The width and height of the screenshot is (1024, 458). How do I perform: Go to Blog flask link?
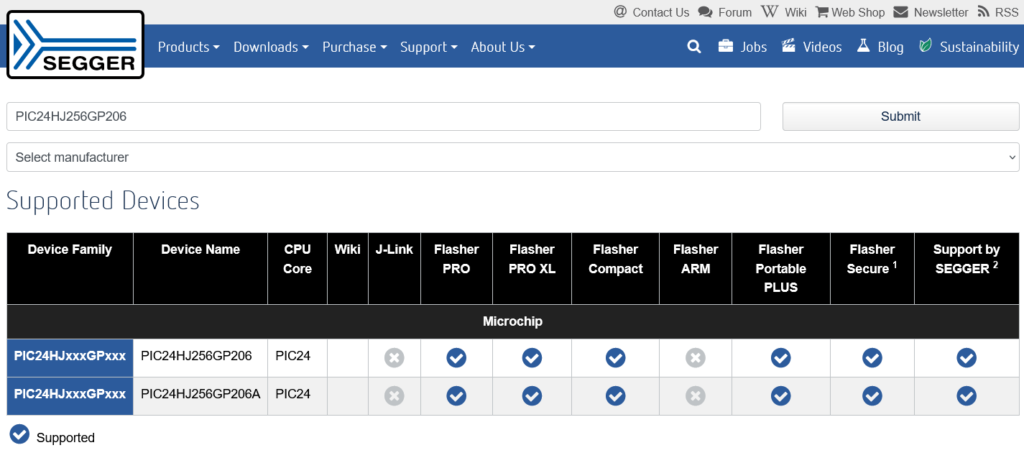tap(880, 47)
